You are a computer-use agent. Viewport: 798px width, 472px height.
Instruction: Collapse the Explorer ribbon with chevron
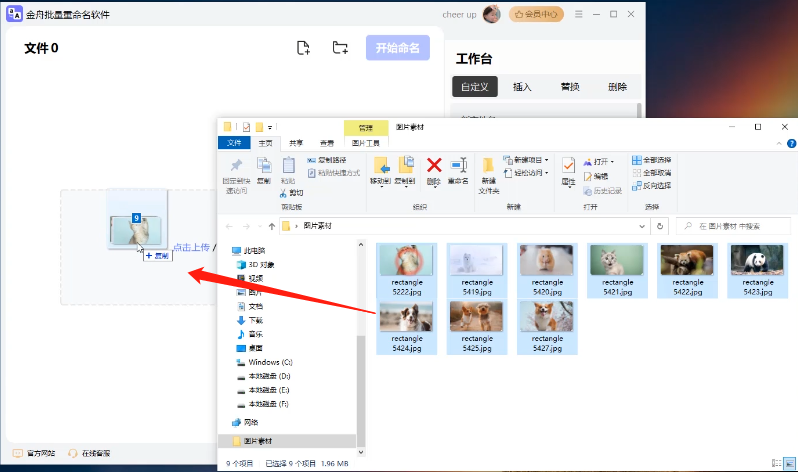click(x=779, y=144)
